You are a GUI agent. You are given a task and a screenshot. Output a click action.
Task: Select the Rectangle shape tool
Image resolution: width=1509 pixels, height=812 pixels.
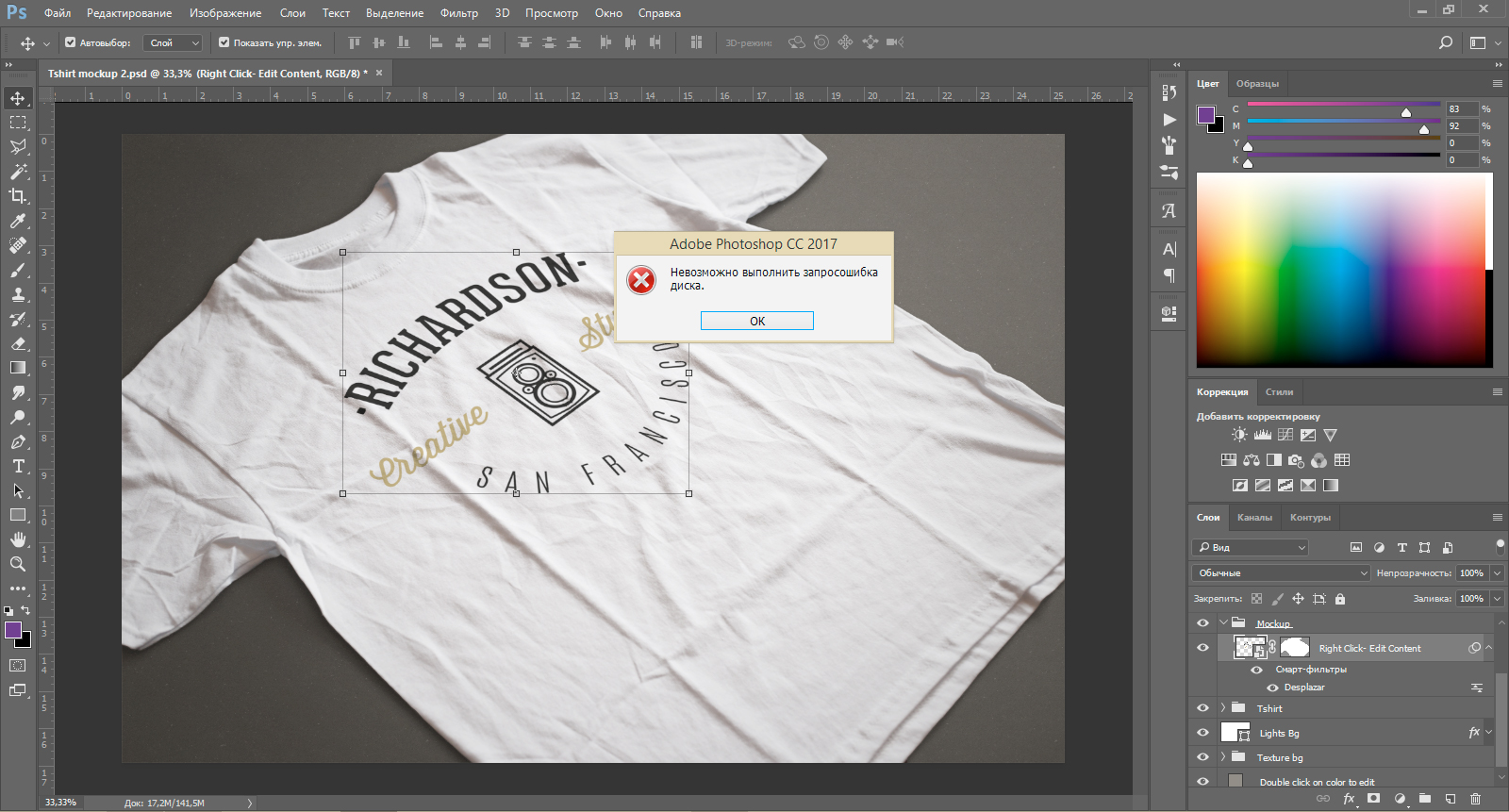tap(18, 515)
